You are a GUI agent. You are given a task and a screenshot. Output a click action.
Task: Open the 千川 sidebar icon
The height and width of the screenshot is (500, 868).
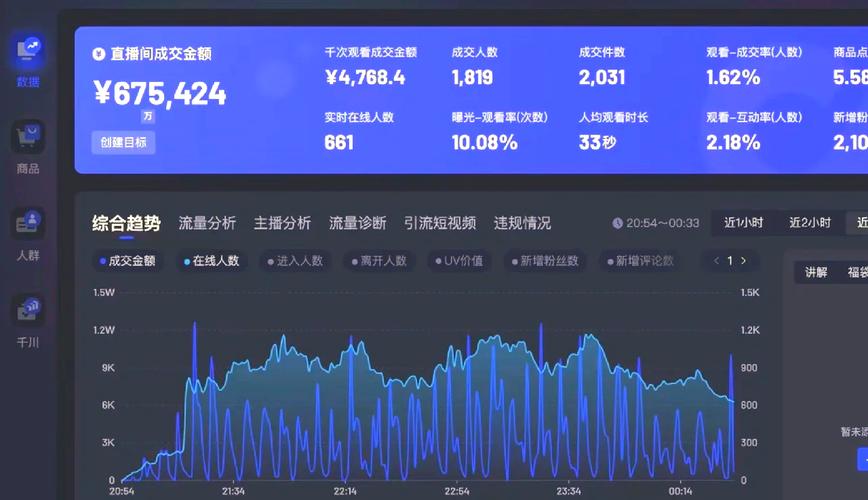click(x=28, y=310)
